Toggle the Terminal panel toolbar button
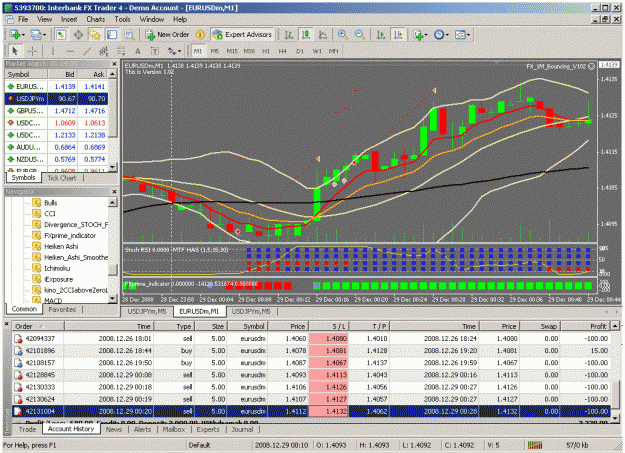 coord(112,35)
